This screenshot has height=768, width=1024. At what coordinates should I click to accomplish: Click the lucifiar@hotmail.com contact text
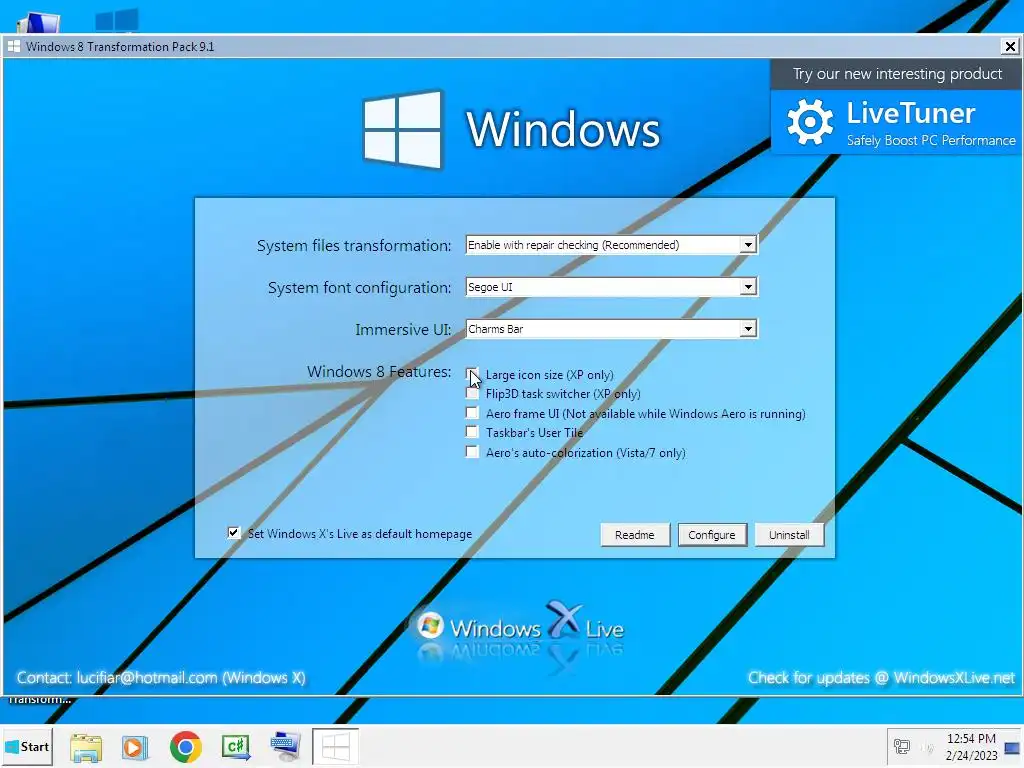[x=147, y=678]
